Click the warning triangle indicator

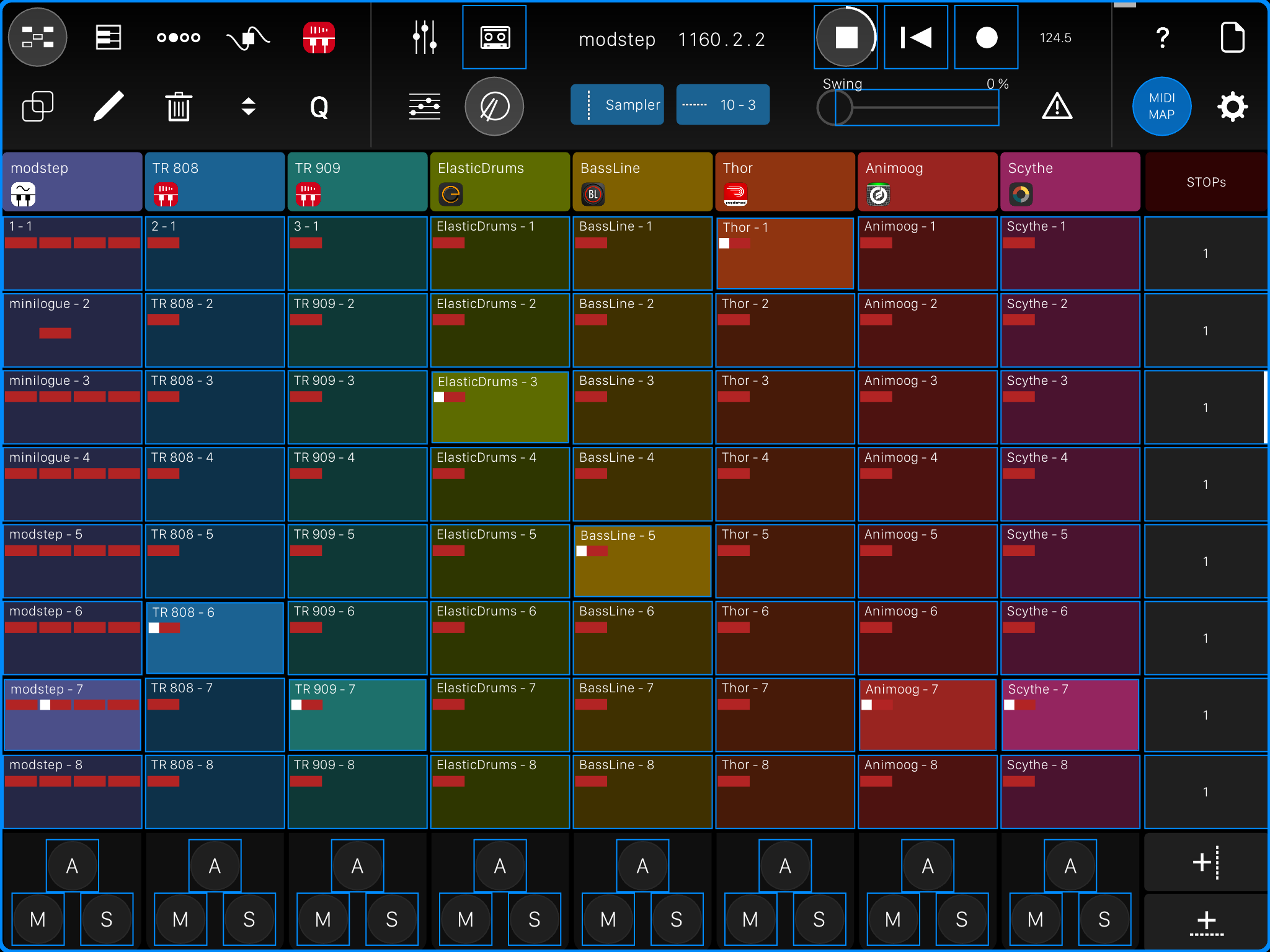point(1057,106)
